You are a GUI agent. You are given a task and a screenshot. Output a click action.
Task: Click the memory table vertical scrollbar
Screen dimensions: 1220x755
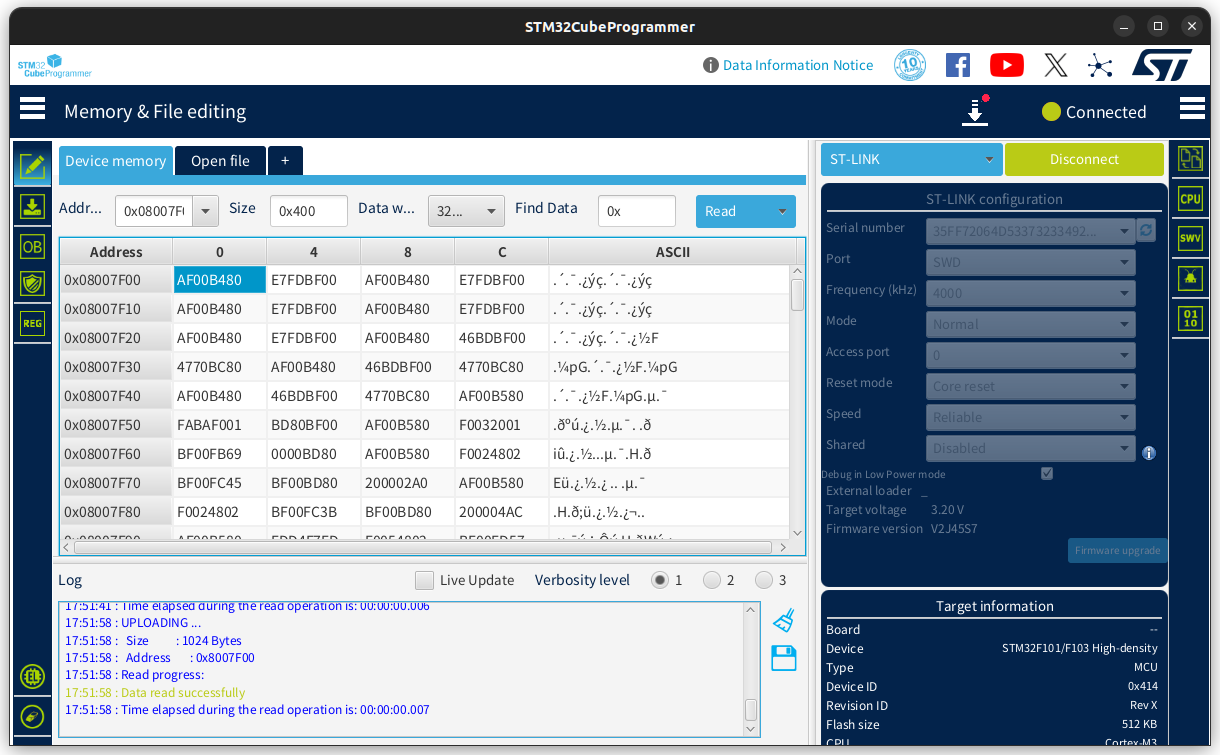tap(797, 296)
